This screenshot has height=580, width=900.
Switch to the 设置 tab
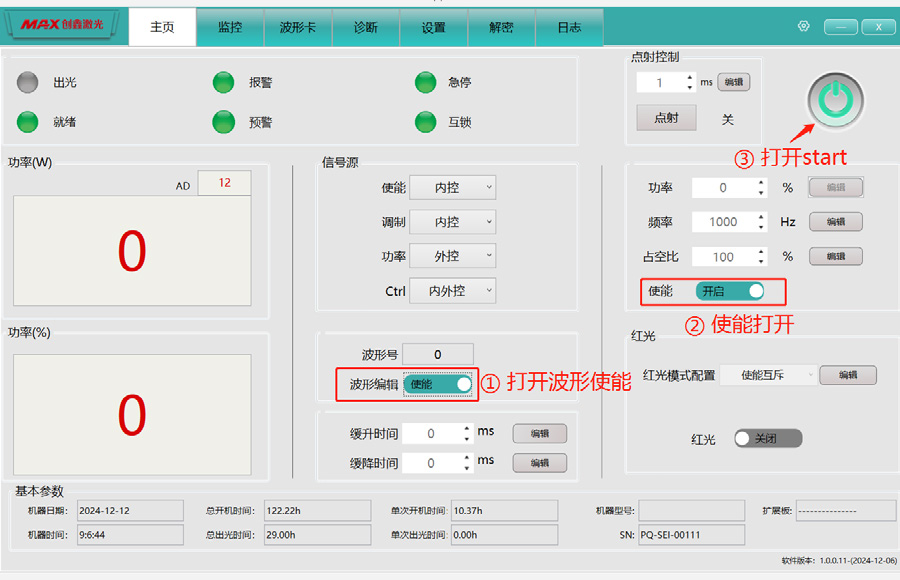tap(433, 27)
